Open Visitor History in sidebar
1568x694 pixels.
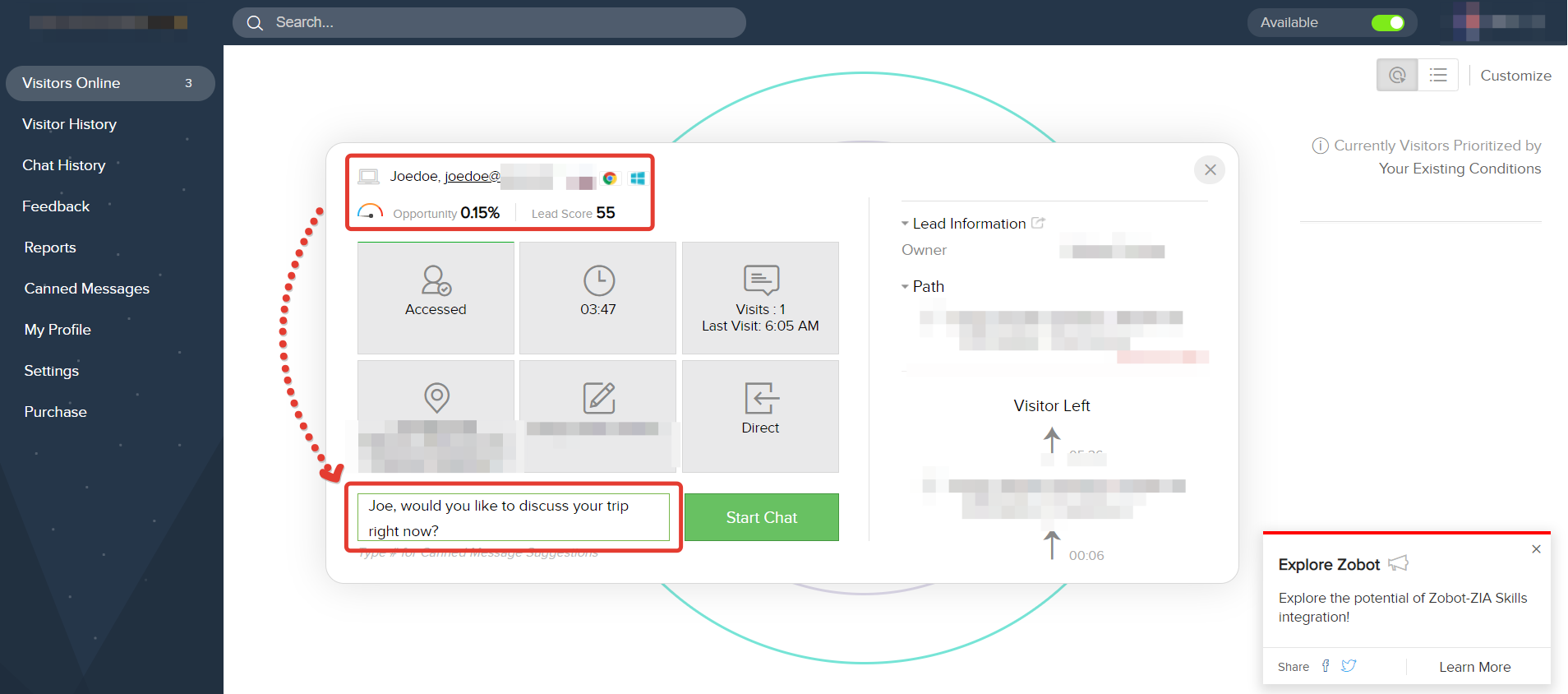[x=69, y=124]
